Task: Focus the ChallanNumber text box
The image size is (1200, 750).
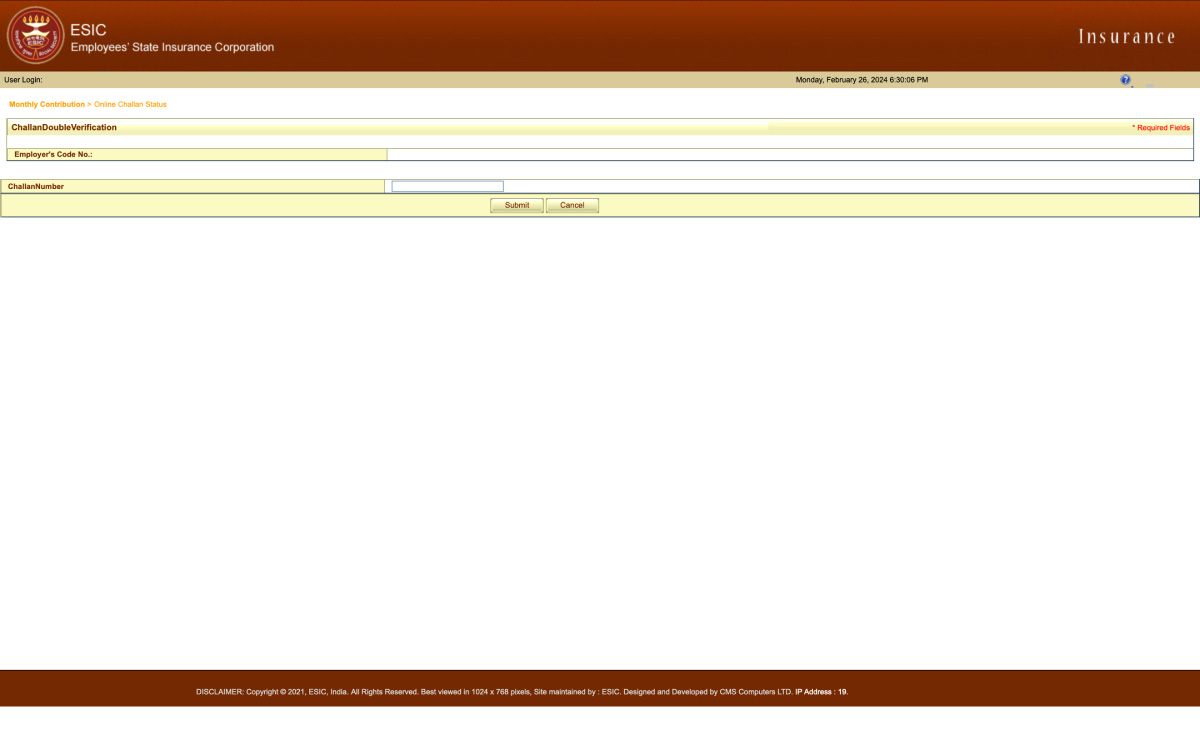Action: (447, 186)
